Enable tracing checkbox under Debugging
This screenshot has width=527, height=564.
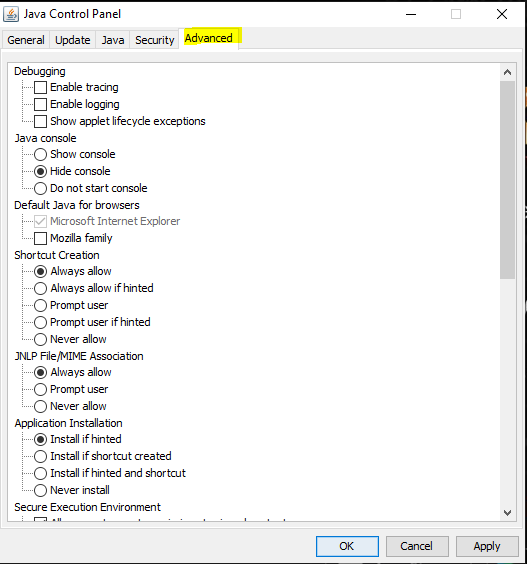[40, 87]
